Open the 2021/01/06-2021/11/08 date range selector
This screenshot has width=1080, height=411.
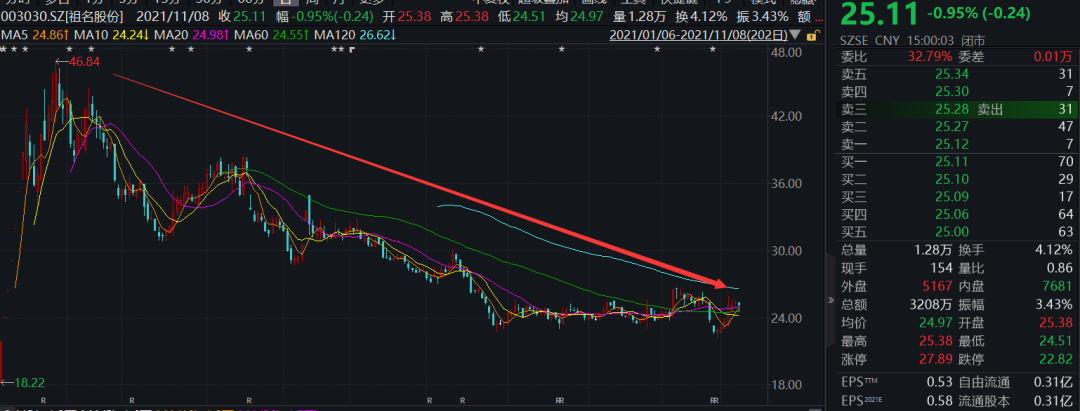coord(701,36)
